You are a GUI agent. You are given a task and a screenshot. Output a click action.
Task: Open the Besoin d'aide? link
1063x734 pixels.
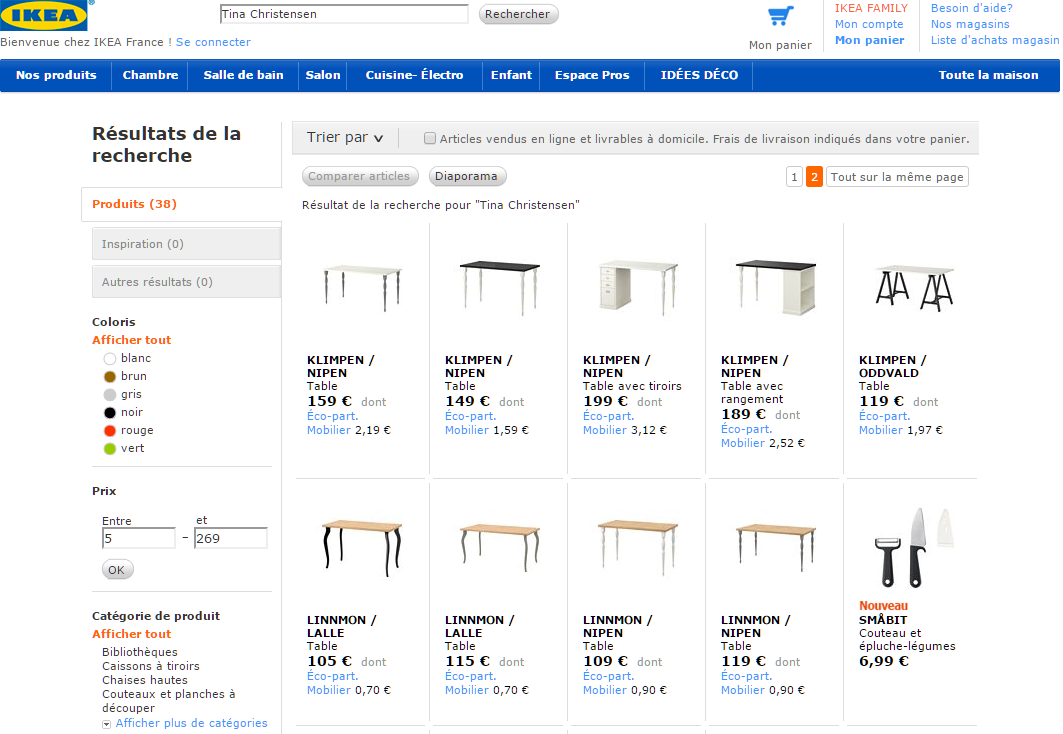[x=971, y=8]
